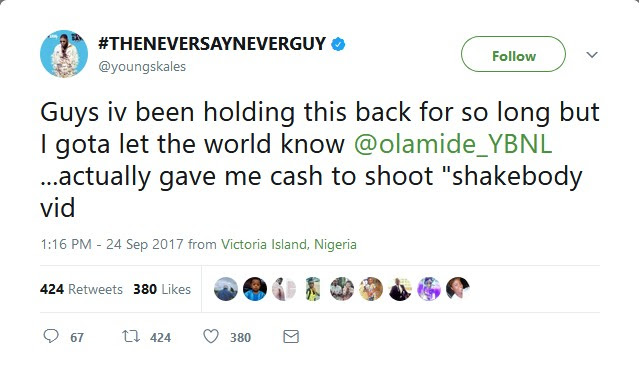Open the @olamide_YBNL mention link
This screenshot has height=372, width=639.
[453, 144]
